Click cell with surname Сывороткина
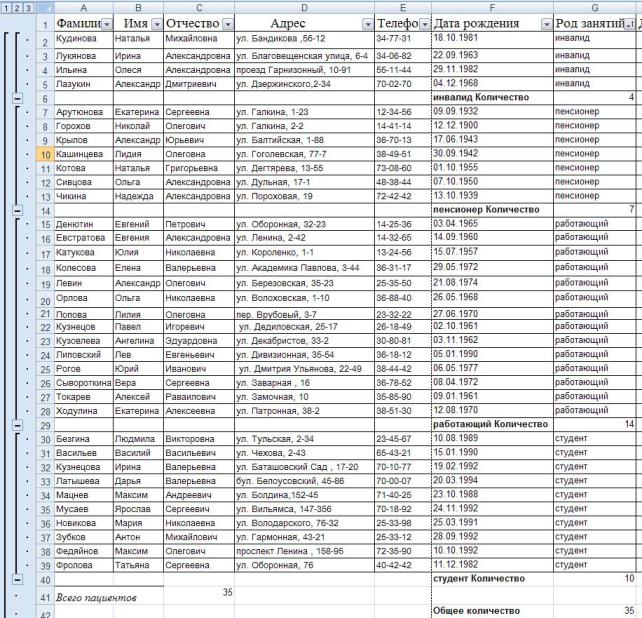The width and height of the screenshot is (642, 618). tap(84, 383)
